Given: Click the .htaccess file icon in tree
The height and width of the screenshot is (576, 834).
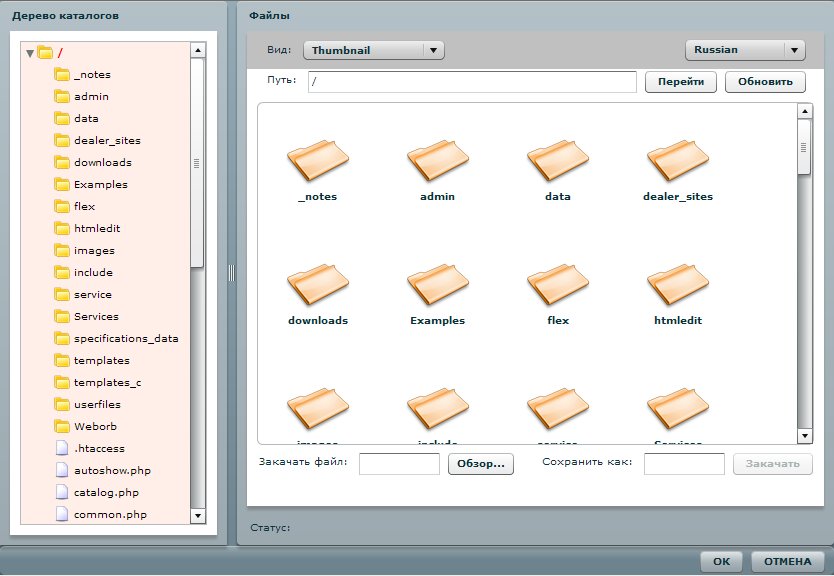Looking at the screenshot, I should [x=62, y=448].
